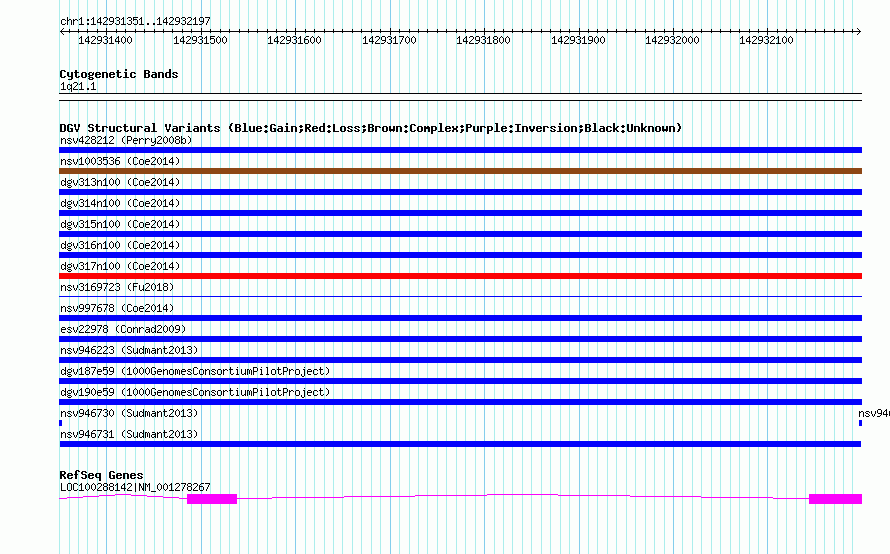
Task: Click ruler position 142931700
Action: pos(389,40)
